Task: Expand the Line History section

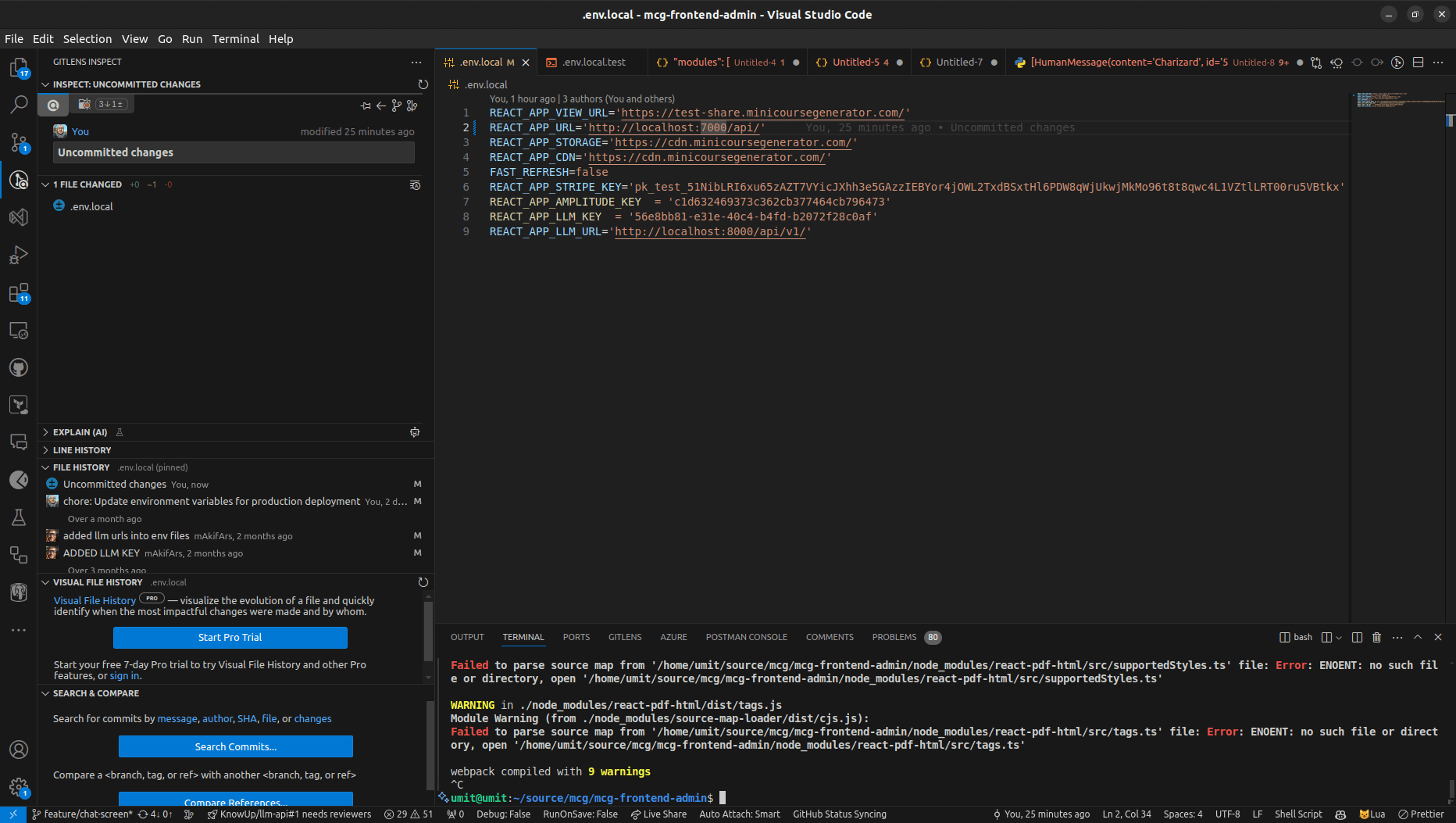Action: coord(45,450)
